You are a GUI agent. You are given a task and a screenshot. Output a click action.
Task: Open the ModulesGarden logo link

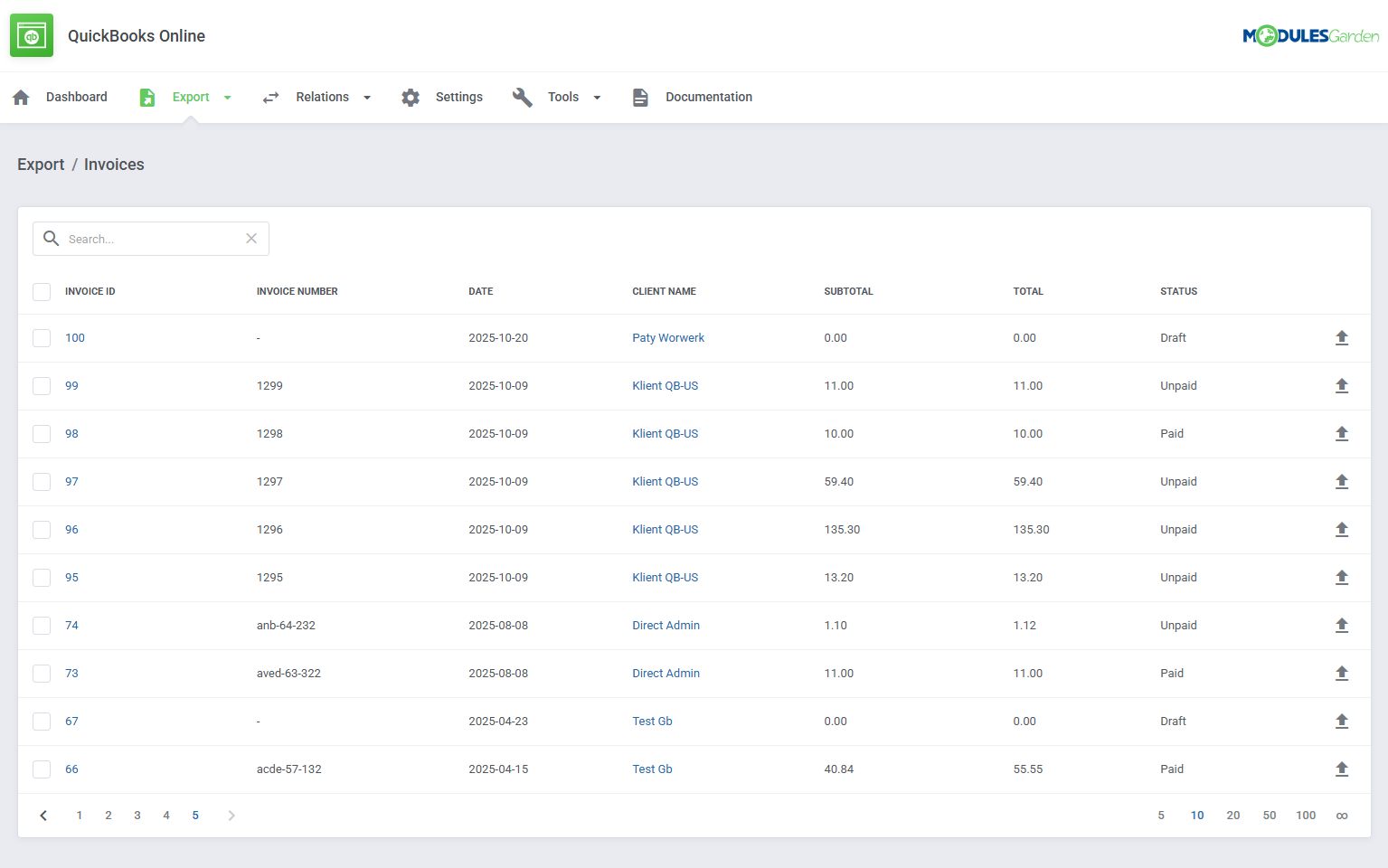coord(1310,35)
